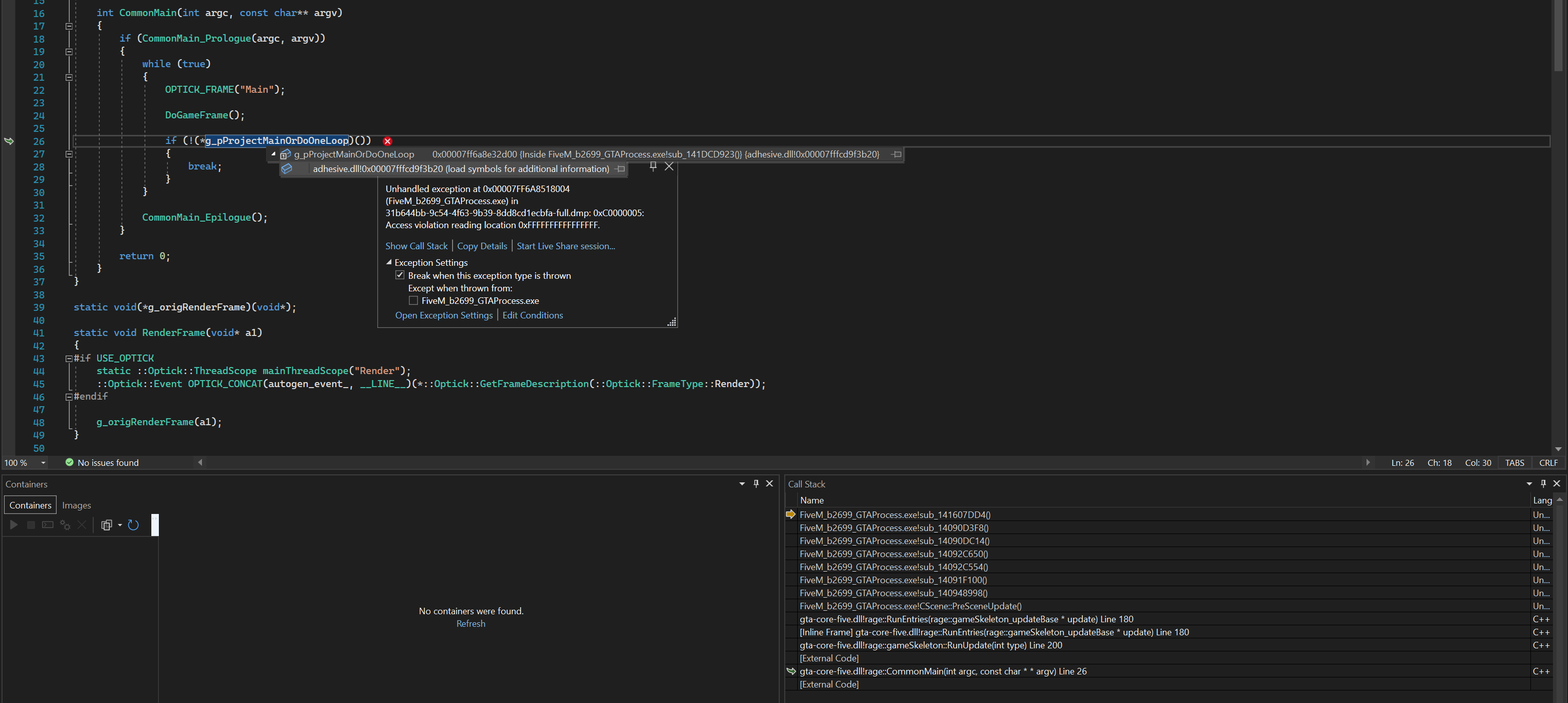Click the Stop container icon
The width and height of the screenshot is (1568, 703).
coord(31,524)
